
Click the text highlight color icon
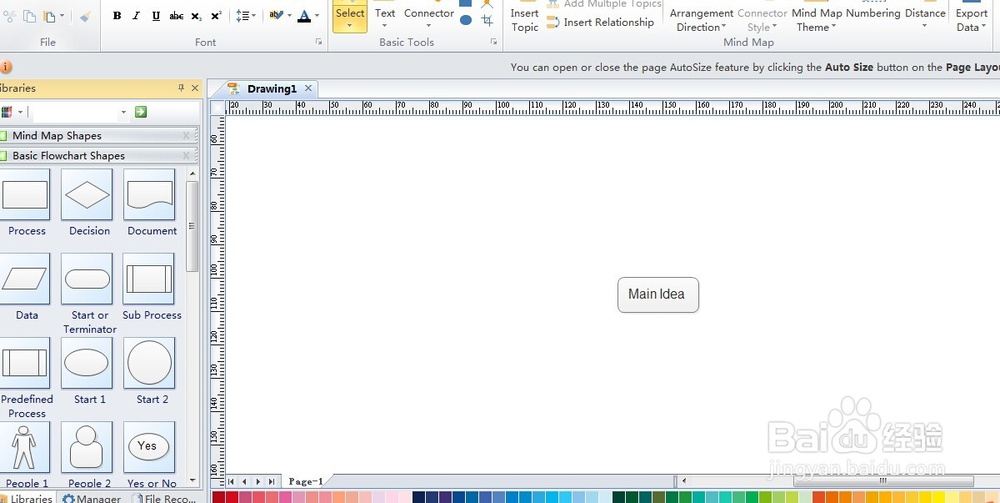pyautogui.click(x=276, y=15)
